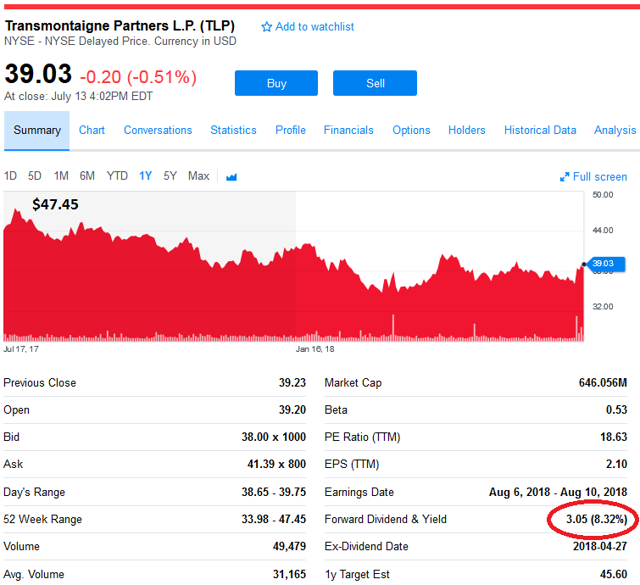This screenshot has width=640, height=585.
Task: Click the Sell button
Action: (375, 83)
